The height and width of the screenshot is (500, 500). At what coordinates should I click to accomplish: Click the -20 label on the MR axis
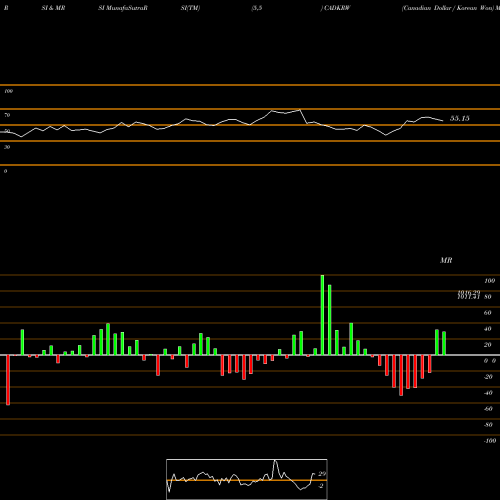[x=488, y=377]
